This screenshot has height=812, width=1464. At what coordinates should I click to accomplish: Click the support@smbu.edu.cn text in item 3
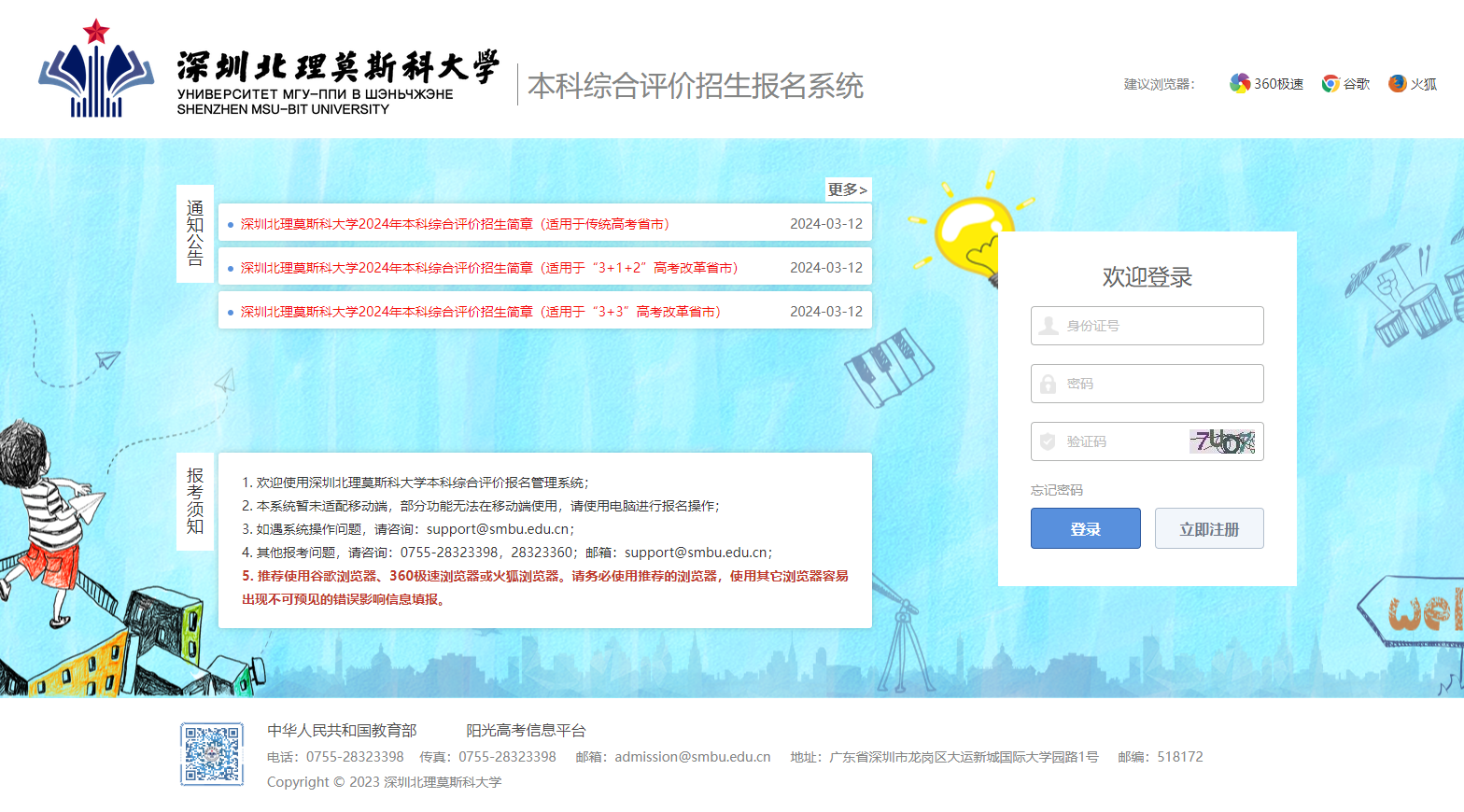[x=498, y=529]
